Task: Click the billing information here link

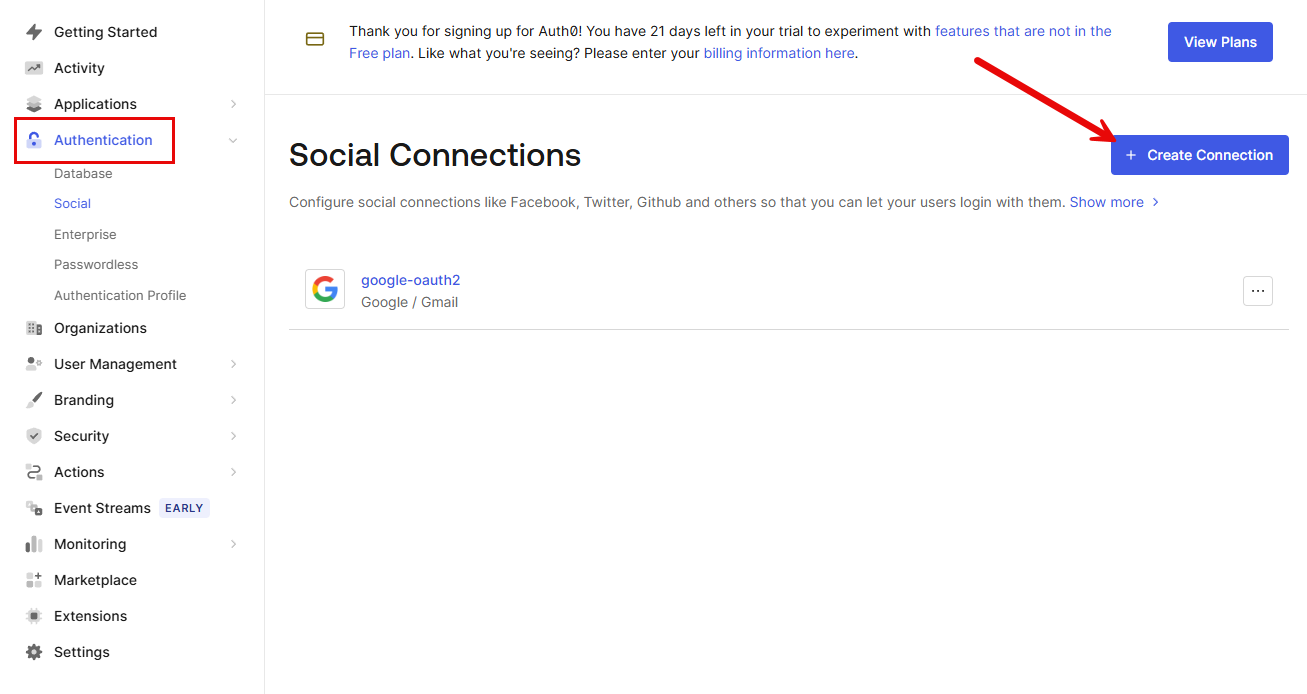Action: pyautogui.click(x=779, y=53)
